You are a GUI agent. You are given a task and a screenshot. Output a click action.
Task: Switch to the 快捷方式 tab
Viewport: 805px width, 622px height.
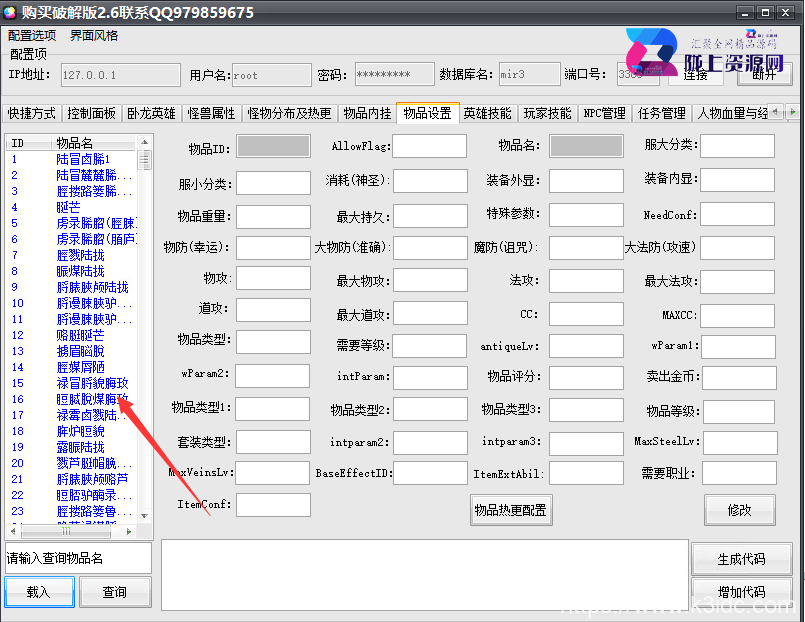(x=32, y=113)
